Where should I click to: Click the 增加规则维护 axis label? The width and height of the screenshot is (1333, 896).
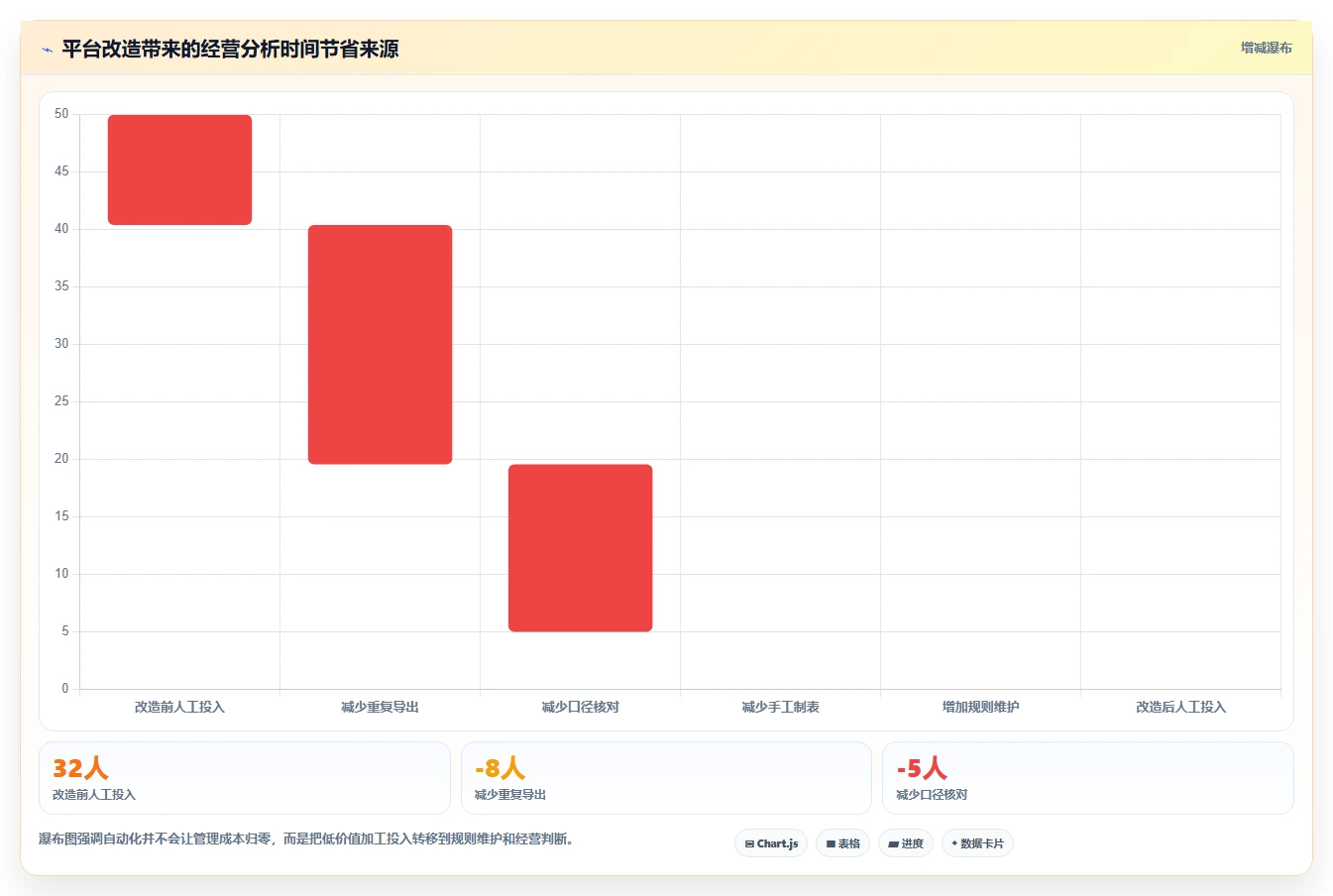(980, 707)
